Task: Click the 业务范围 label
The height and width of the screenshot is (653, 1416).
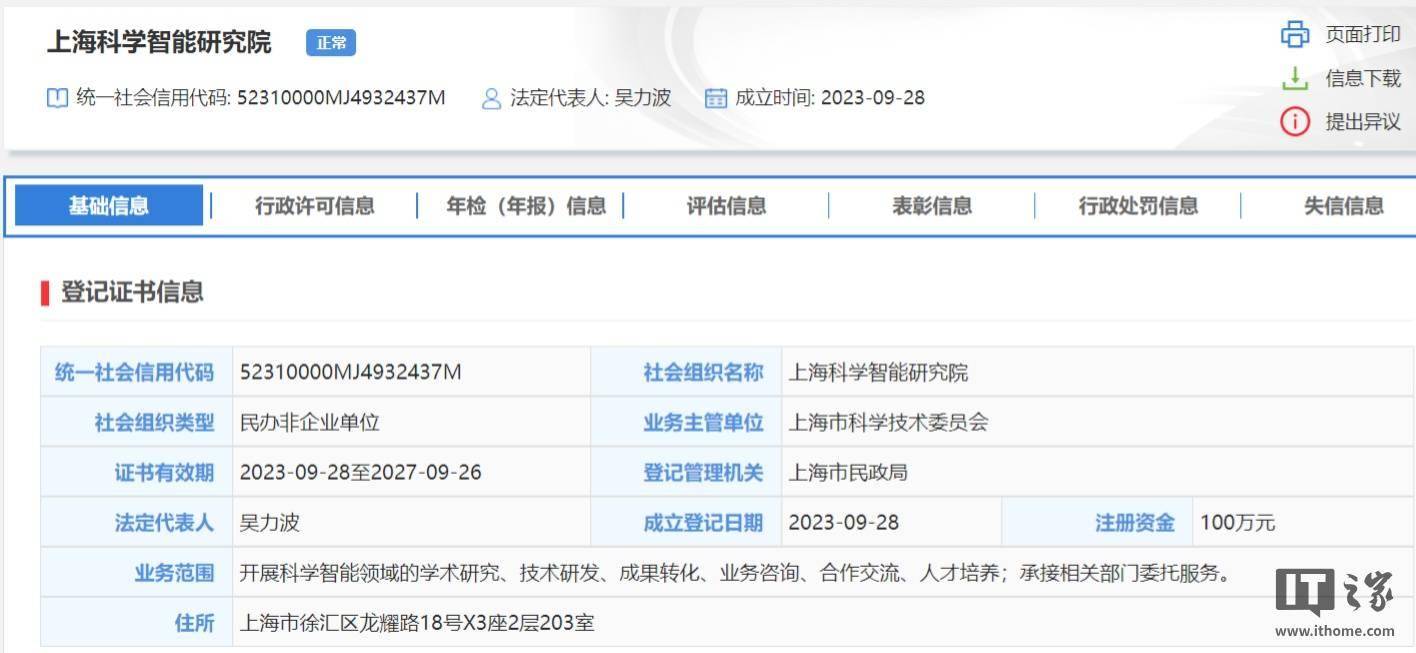Action: pyautogui.click(x=175, y=573)
